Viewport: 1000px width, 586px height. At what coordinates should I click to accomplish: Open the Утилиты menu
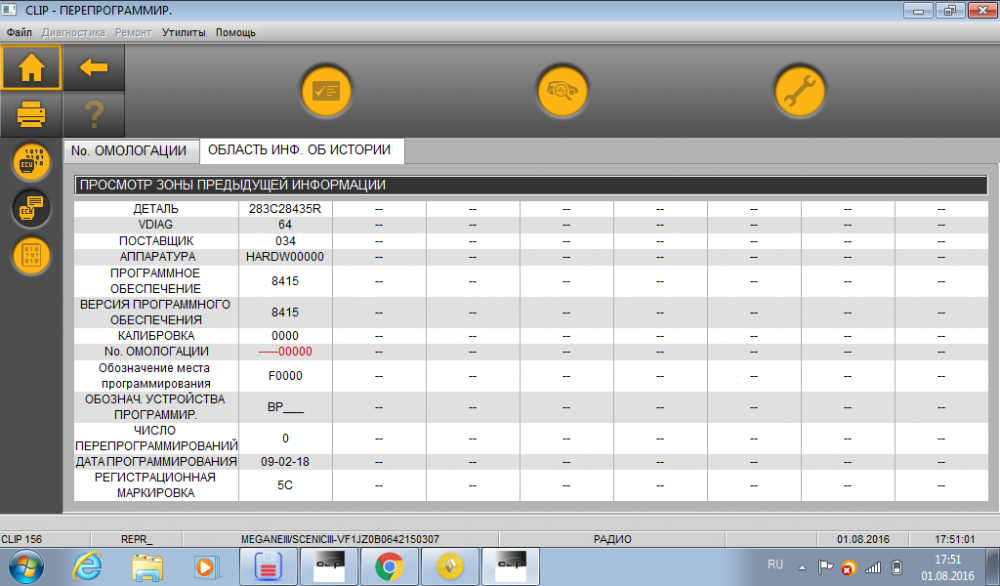(x=184, y=33)
